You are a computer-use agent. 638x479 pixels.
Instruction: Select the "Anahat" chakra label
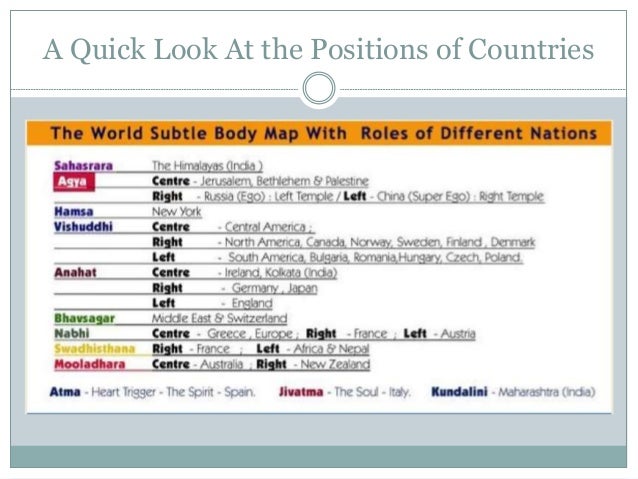75,272
